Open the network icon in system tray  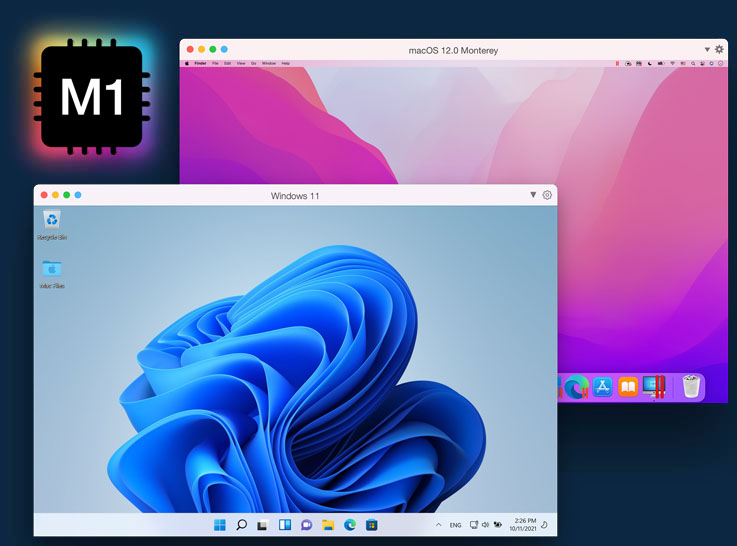474,525
